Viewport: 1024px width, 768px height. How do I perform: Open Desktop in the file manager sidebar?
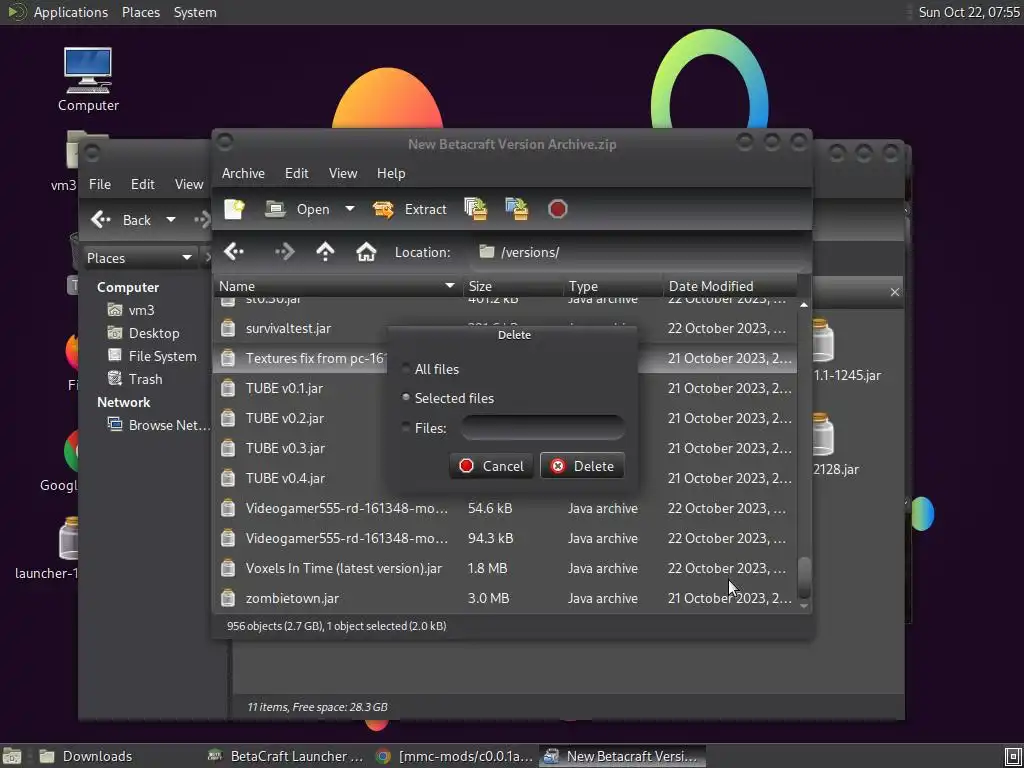tap(153, 333)
